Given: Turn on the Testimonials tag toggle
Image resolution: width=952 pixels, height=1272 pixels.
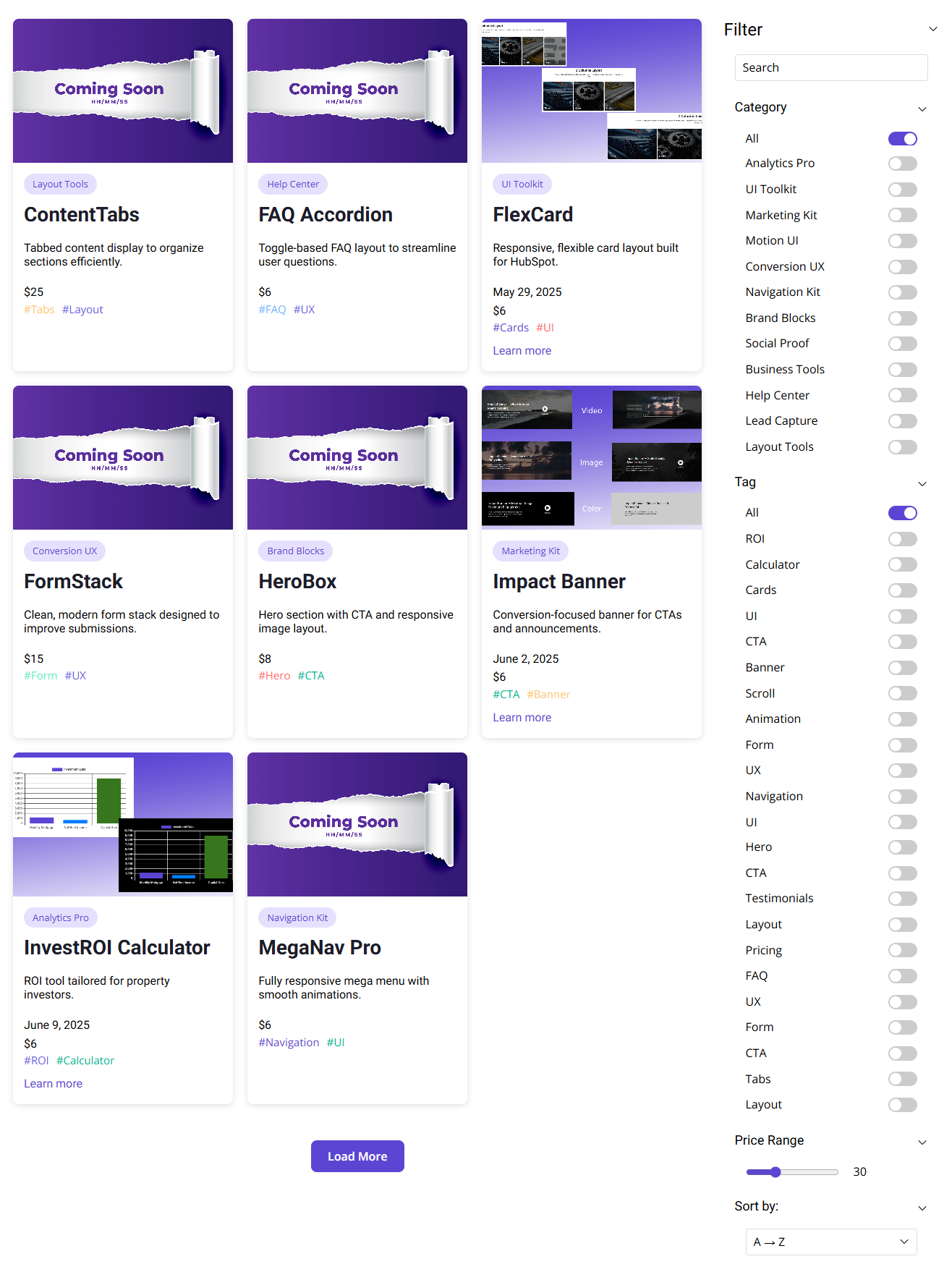Looking at the screenshot, I should [902, 899].
